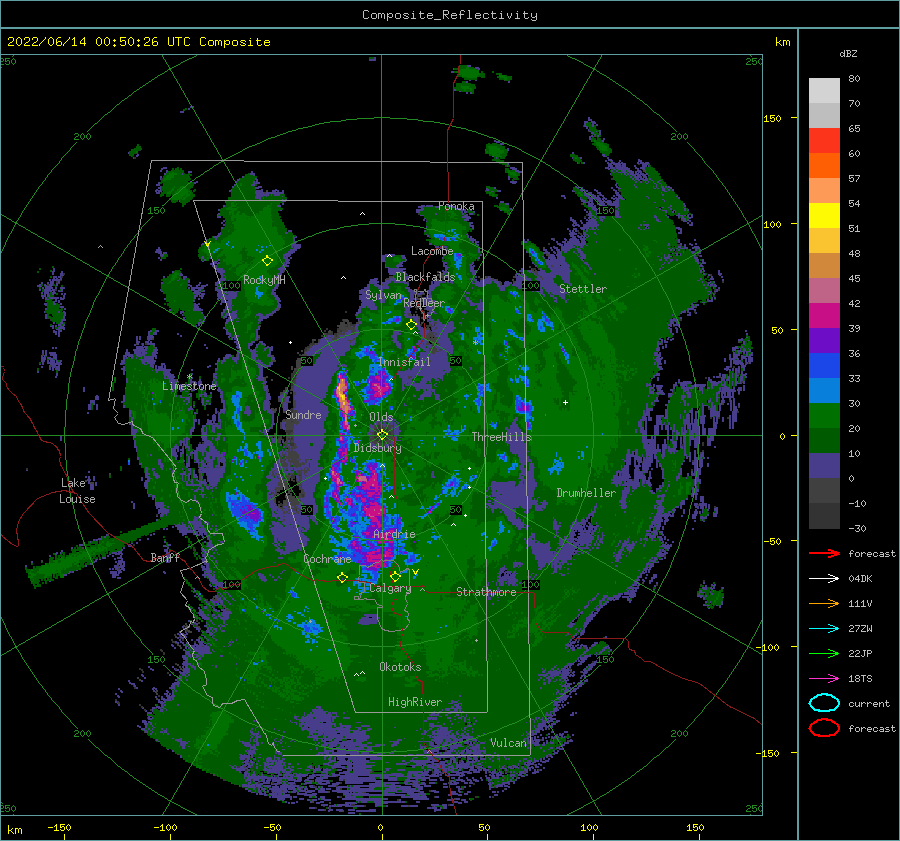Click the RedDeer city label
900x841 pixels.
click(424, 303)
